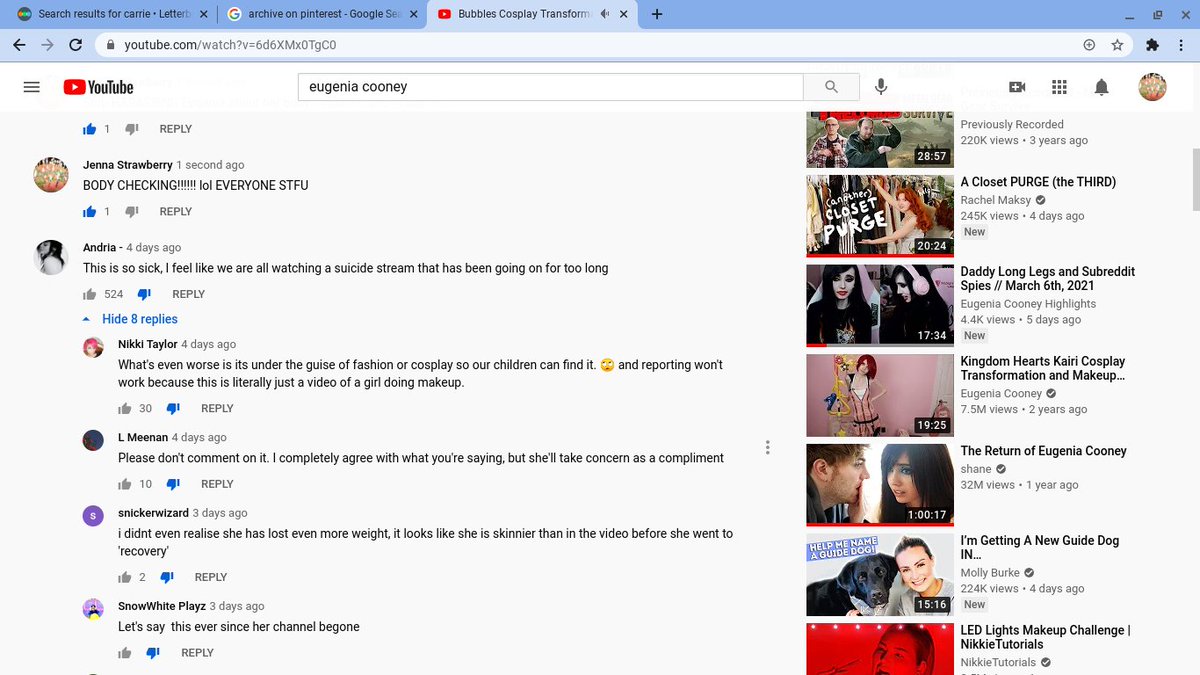Open the notifications bell
The image size is (1200, 675).
pos(1101,87)
